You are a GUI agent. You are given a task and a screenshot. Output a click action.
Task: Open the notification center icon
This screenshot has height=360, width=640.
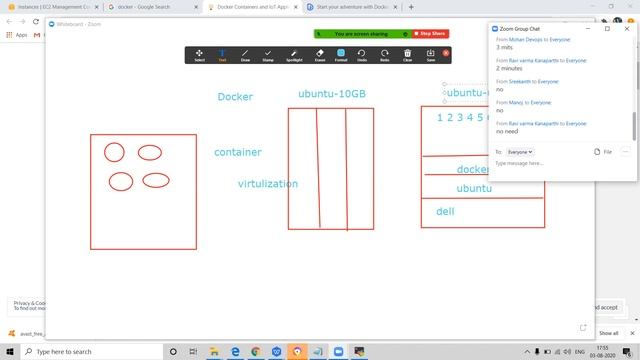627,351
